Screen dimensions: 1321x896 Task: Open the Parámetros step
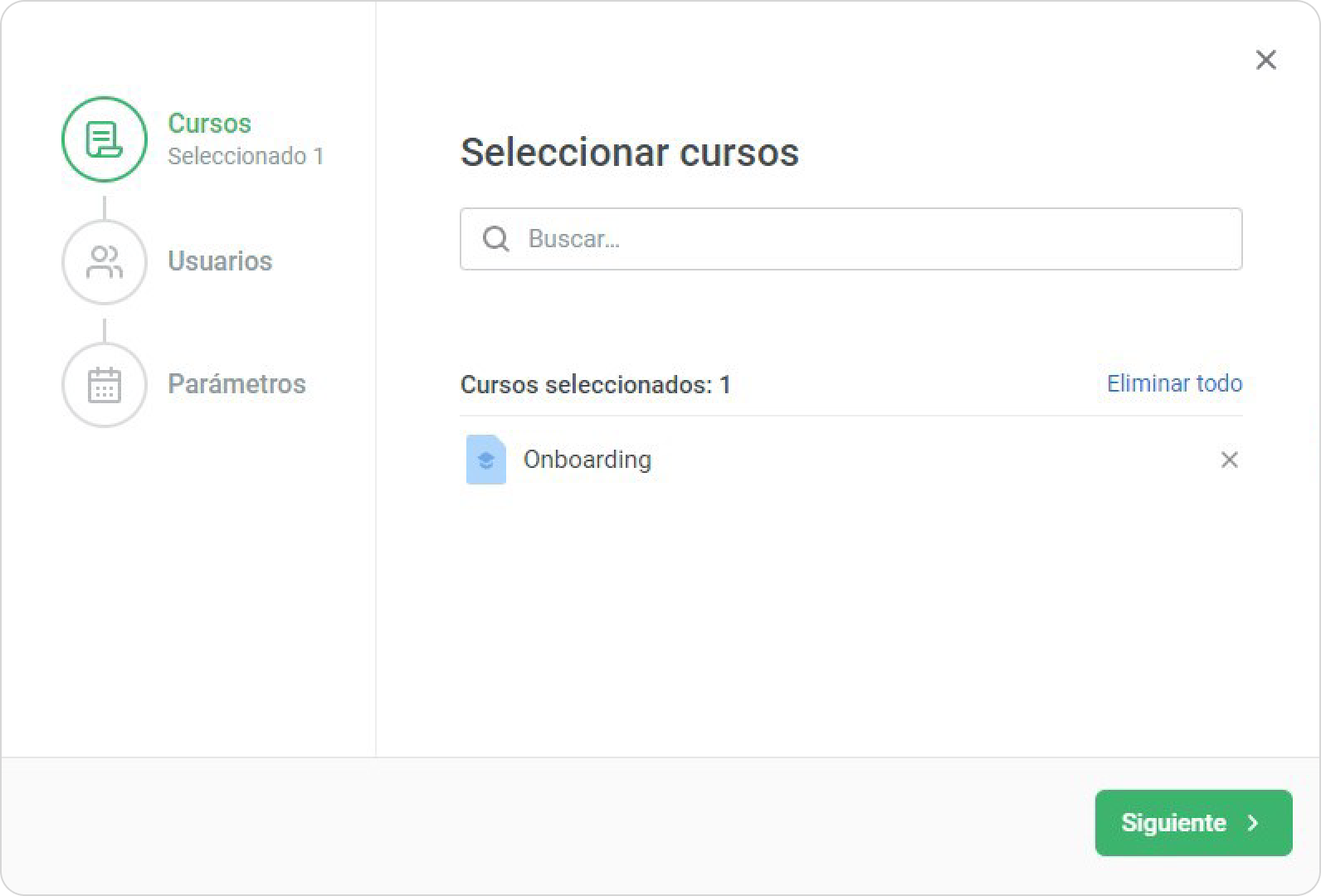[x=236, y=384]
